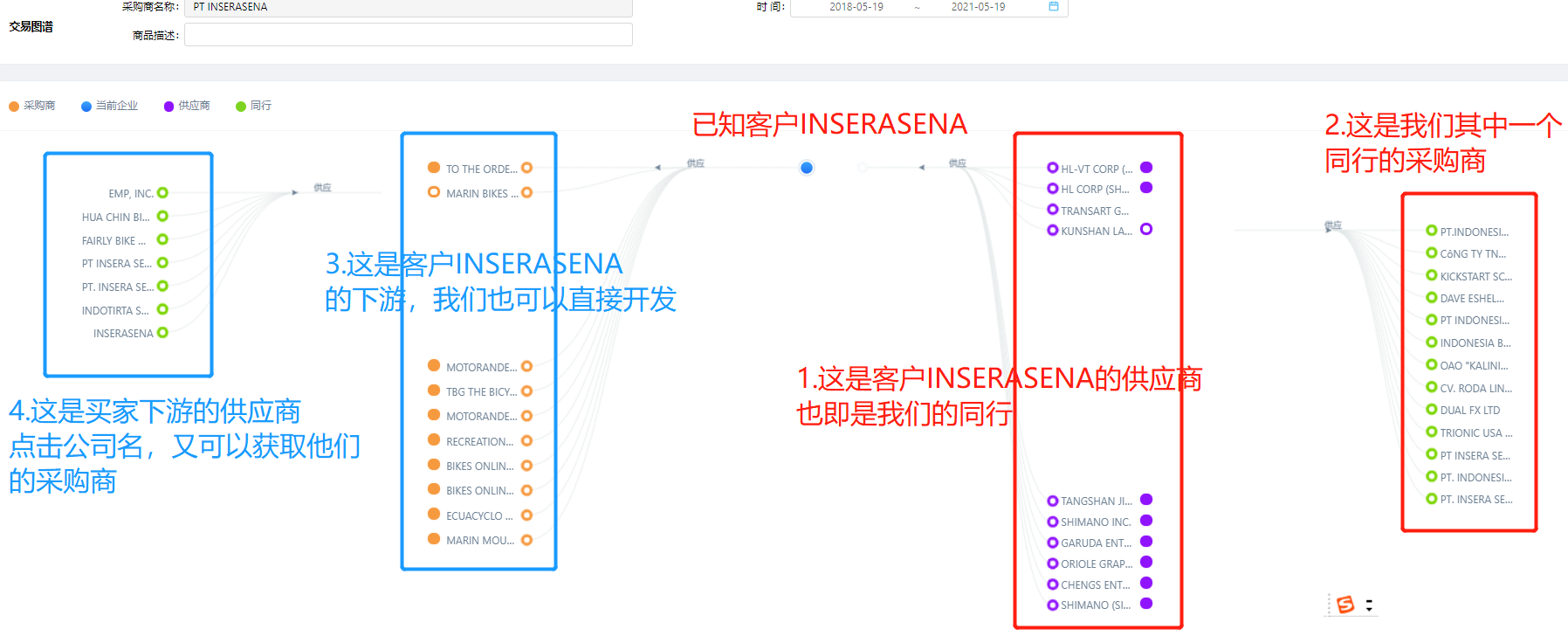Click KICKSTART SC... peer node
The width and height of the screenshot is (1568, 643).
click(x=1432, y=275)
